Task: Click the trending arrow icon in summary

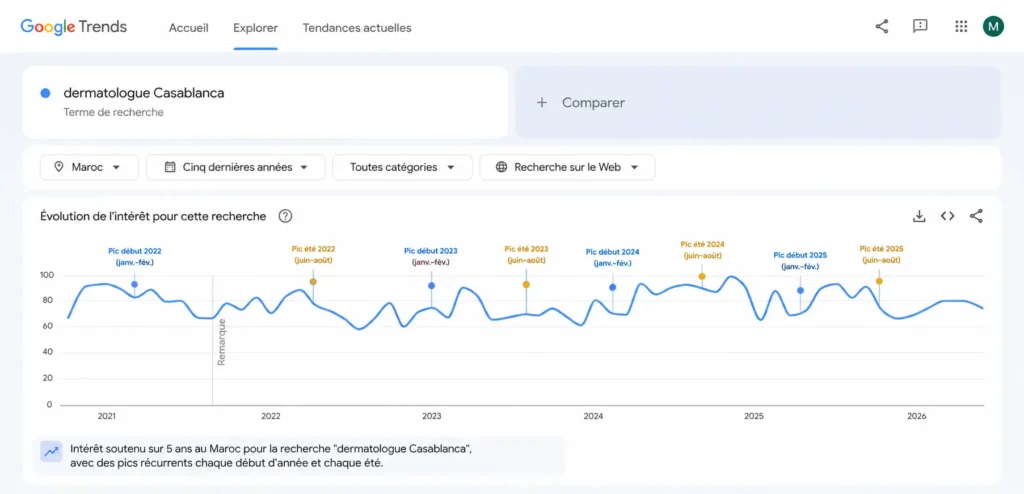Action: click(50, 452)
